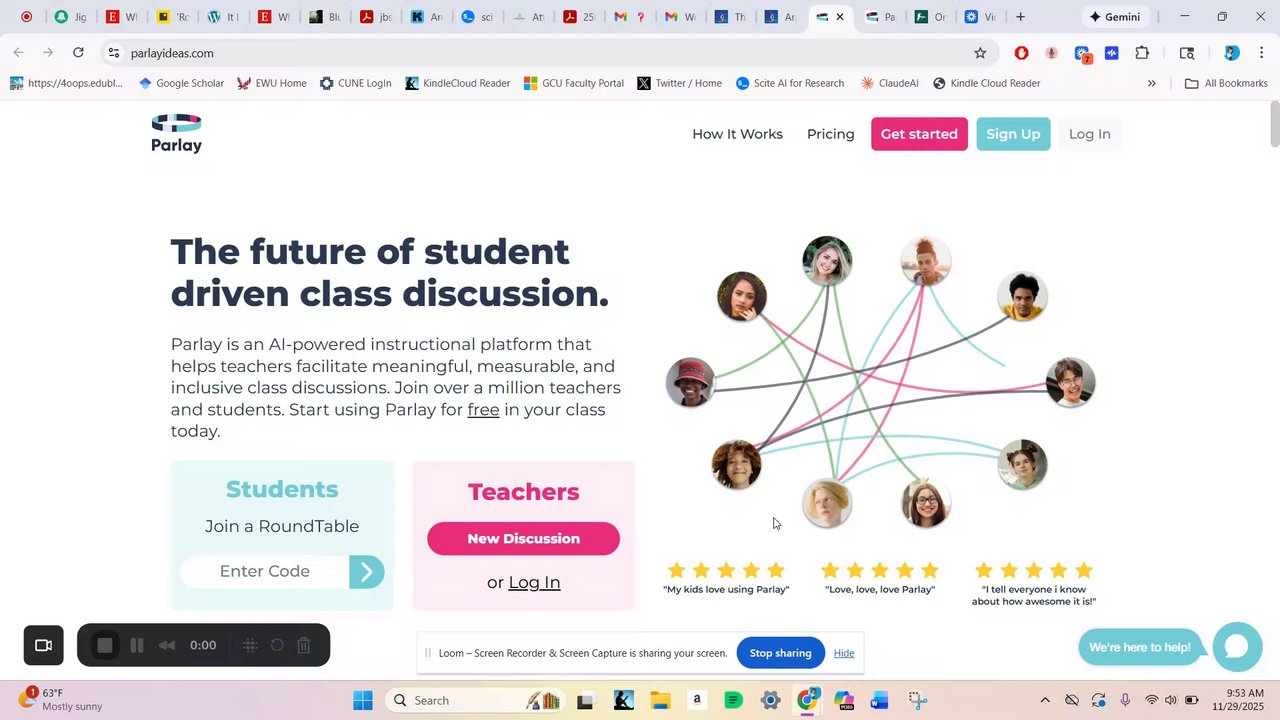
Task: Open Word from the taskbar
Action: [880, 700]
